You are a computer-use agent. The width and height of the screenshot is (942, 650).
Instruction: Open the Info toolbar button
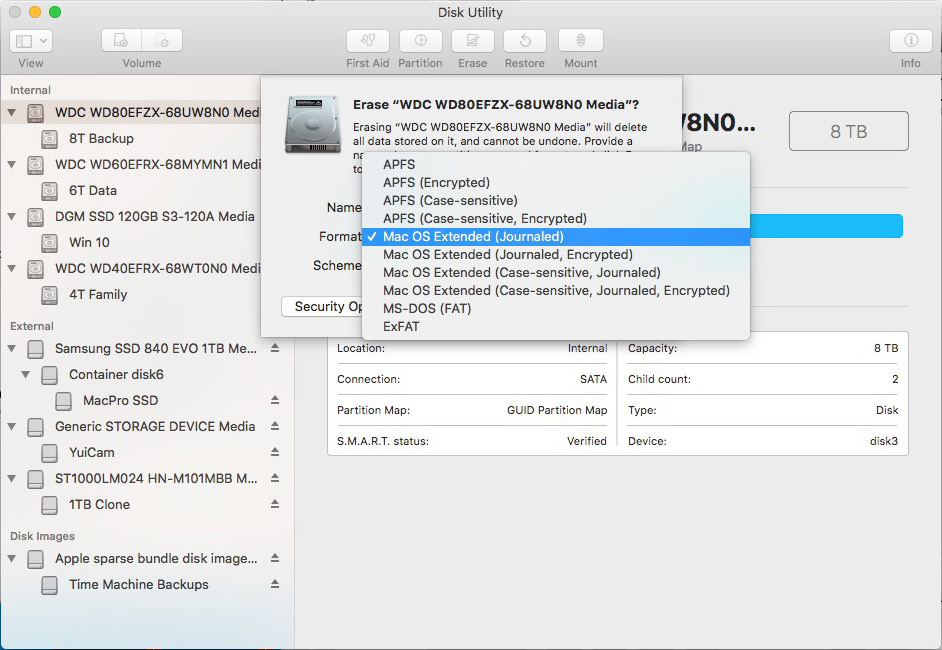[x=911, y=41]
